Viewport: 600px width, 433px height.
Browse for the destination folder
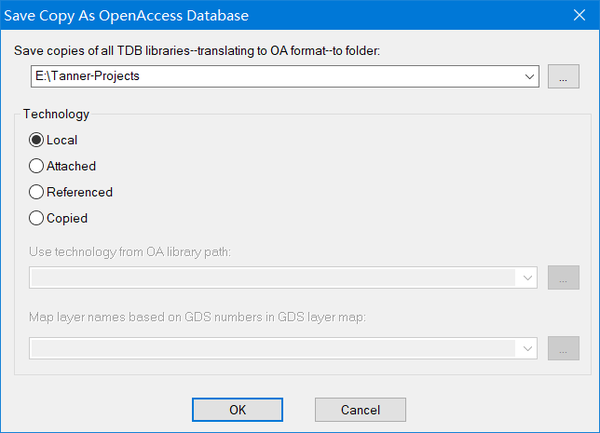pos(563,76)
